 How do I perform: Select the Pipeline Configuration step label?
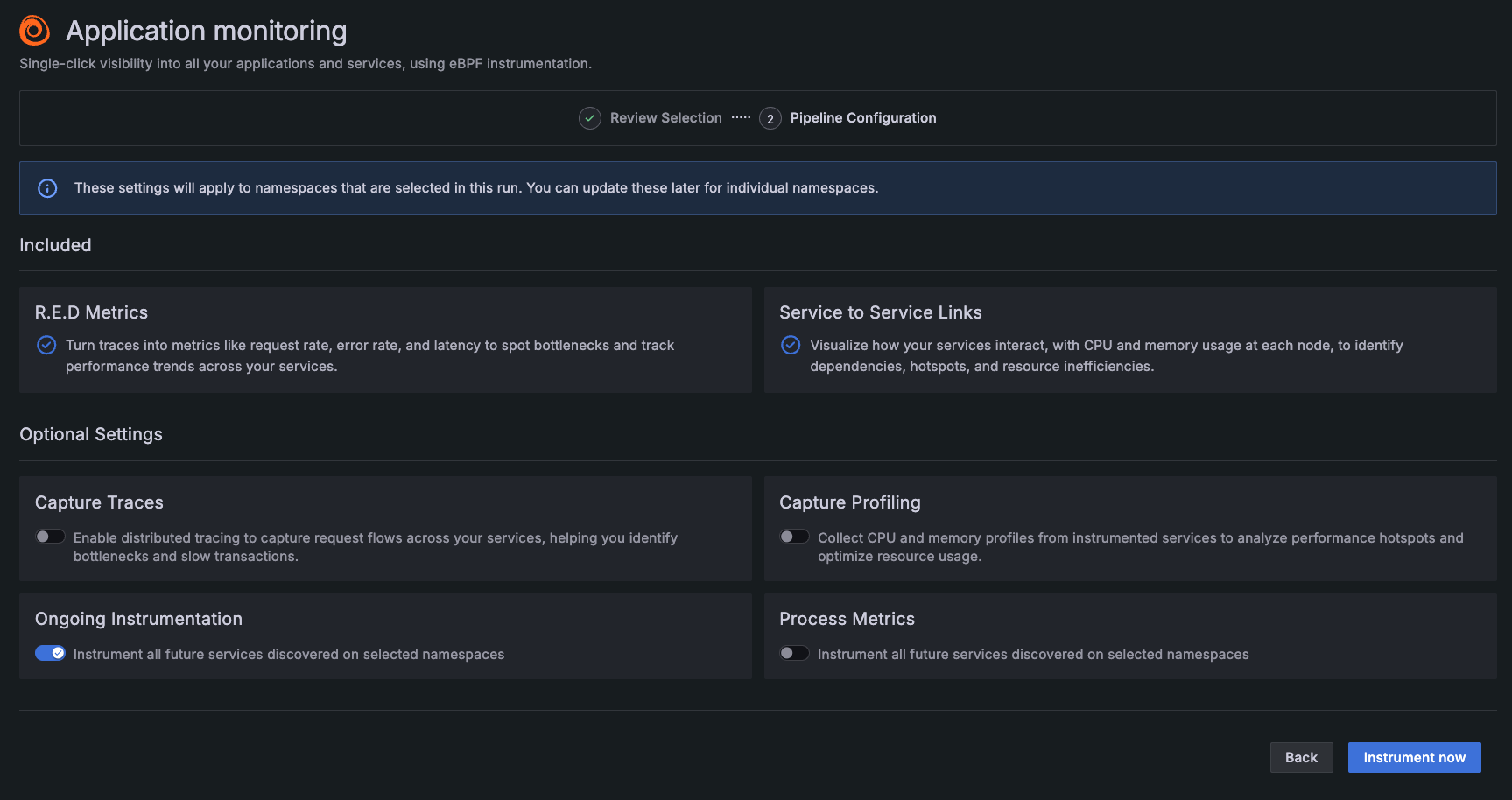[x=862, y=117]
